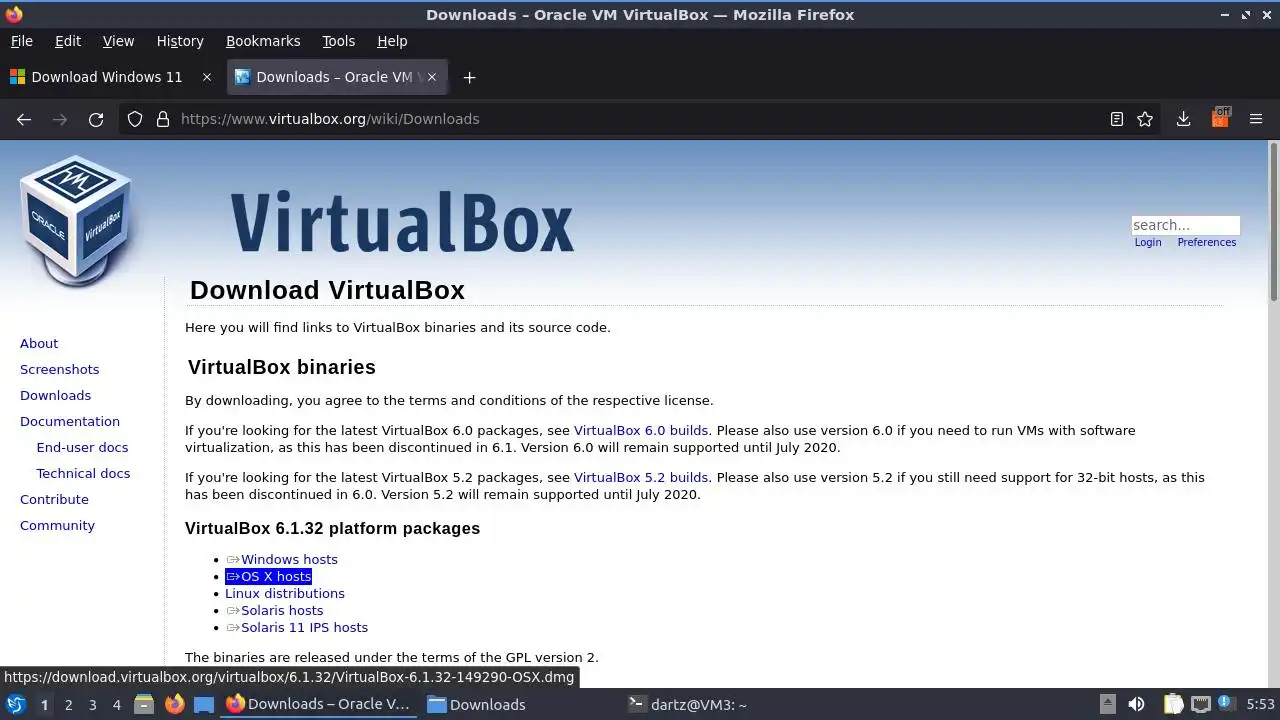The width and height of the screenshot is (1280, 720).
Task: Open the Preferences link
Action: point(1206,243)
